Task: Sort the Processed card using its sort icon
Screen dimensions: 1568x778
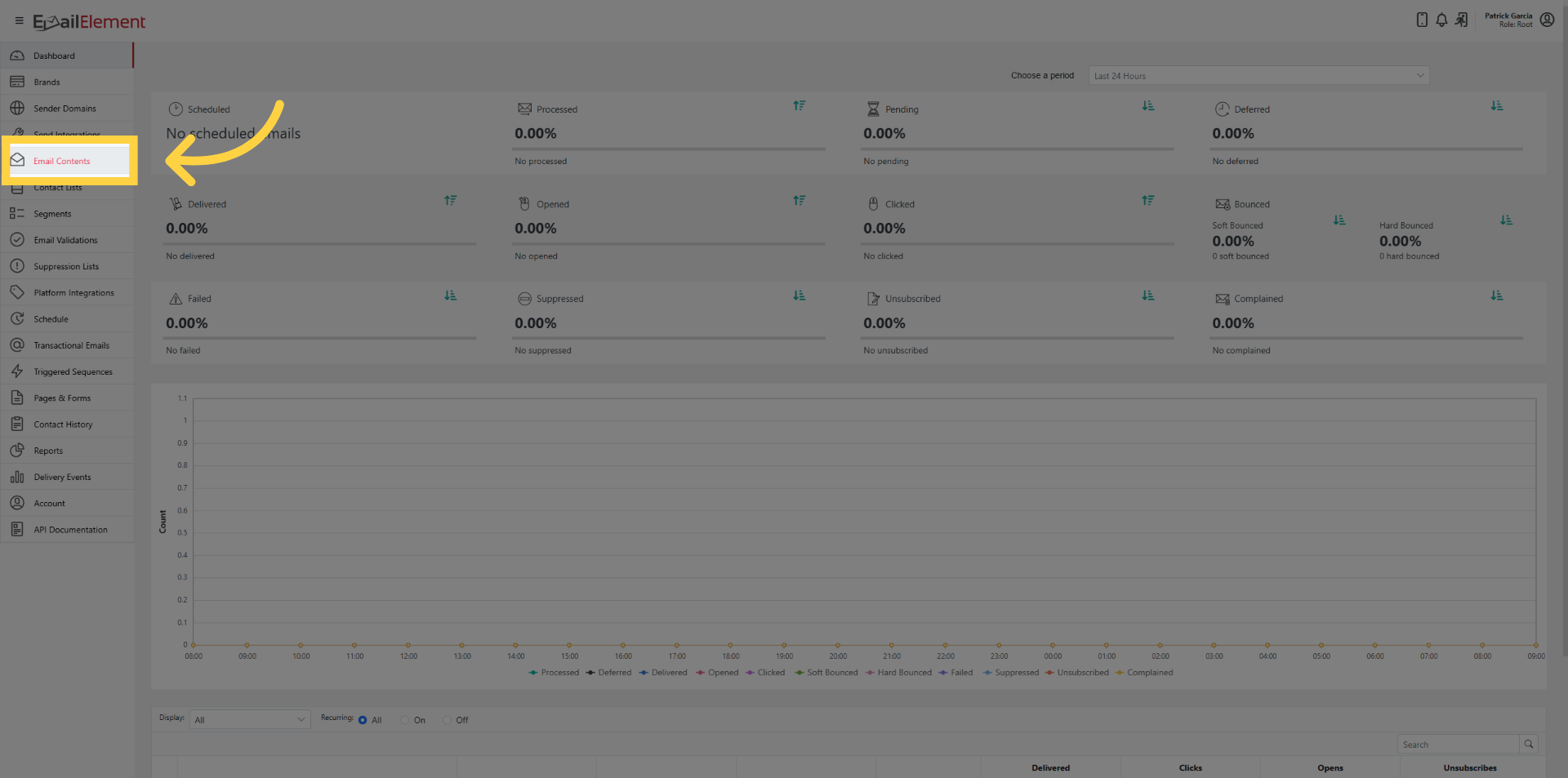Action: (x=800, y=106)
